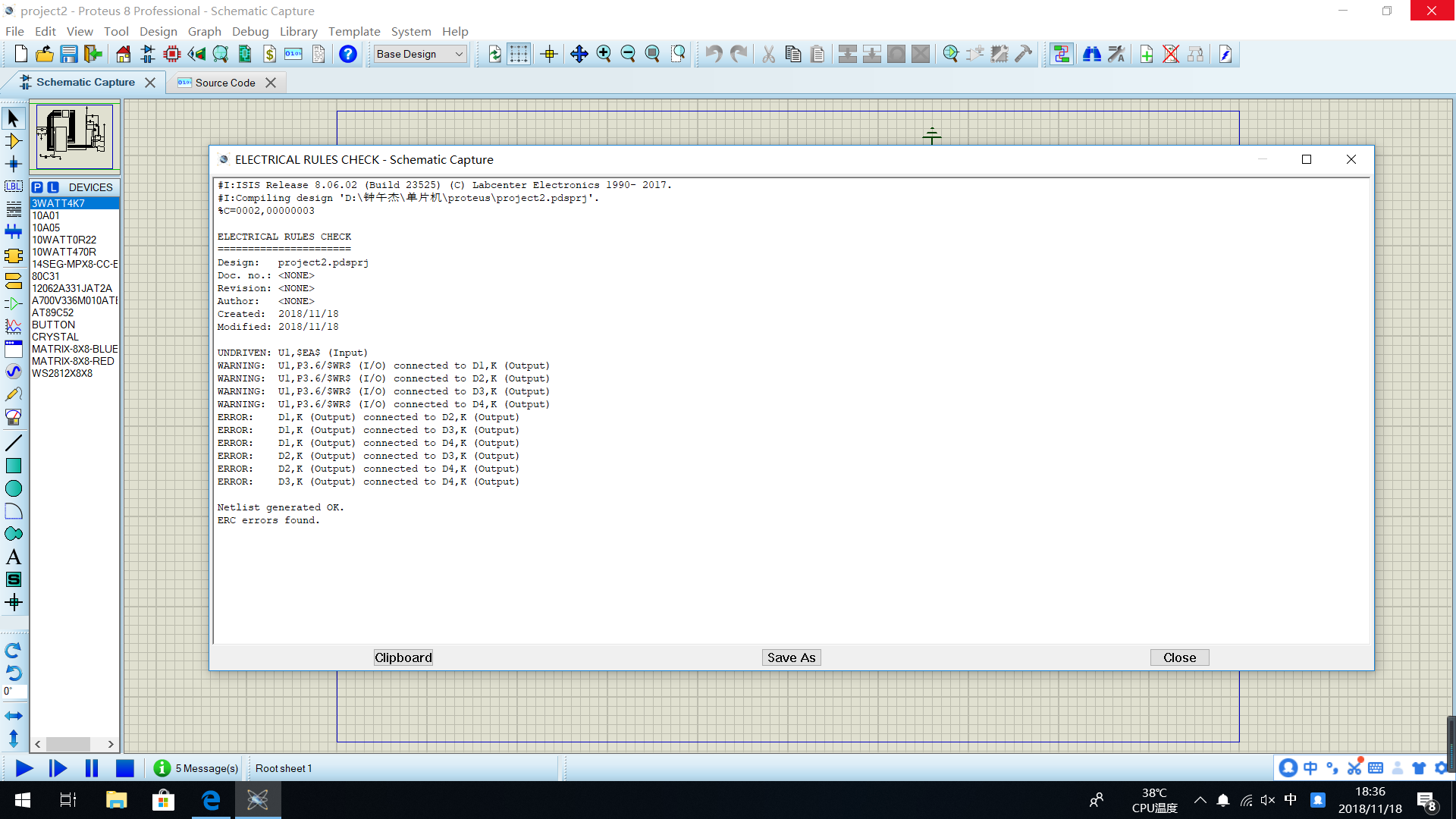Stop the simulation
1456x819 pixels.
point(125,768)
